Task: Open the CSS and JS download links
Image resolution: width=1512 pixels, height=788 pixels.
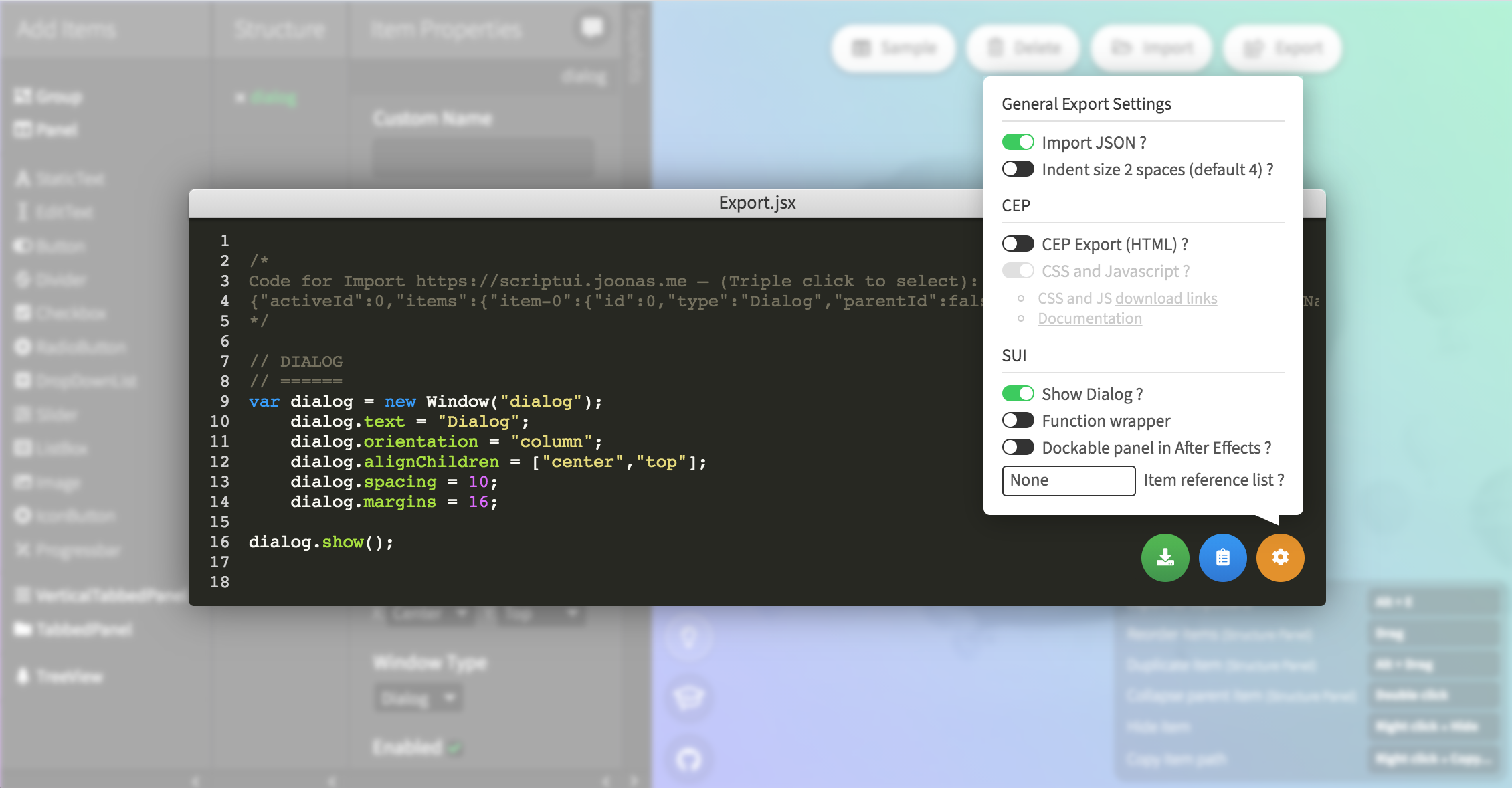Action: point(1166,298)
